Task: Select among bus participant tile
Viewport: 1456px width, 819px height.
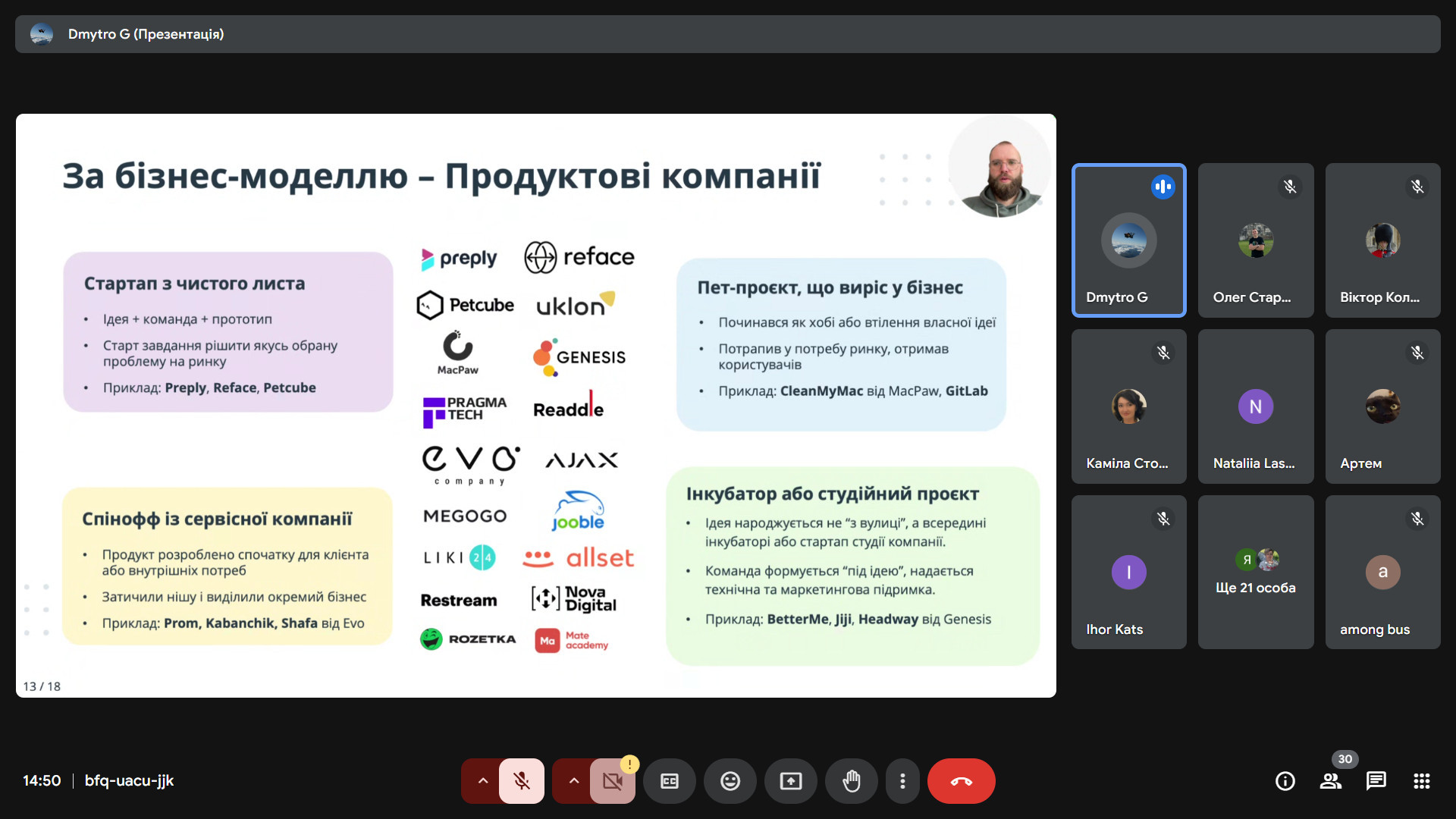Action: (1382, 573)
